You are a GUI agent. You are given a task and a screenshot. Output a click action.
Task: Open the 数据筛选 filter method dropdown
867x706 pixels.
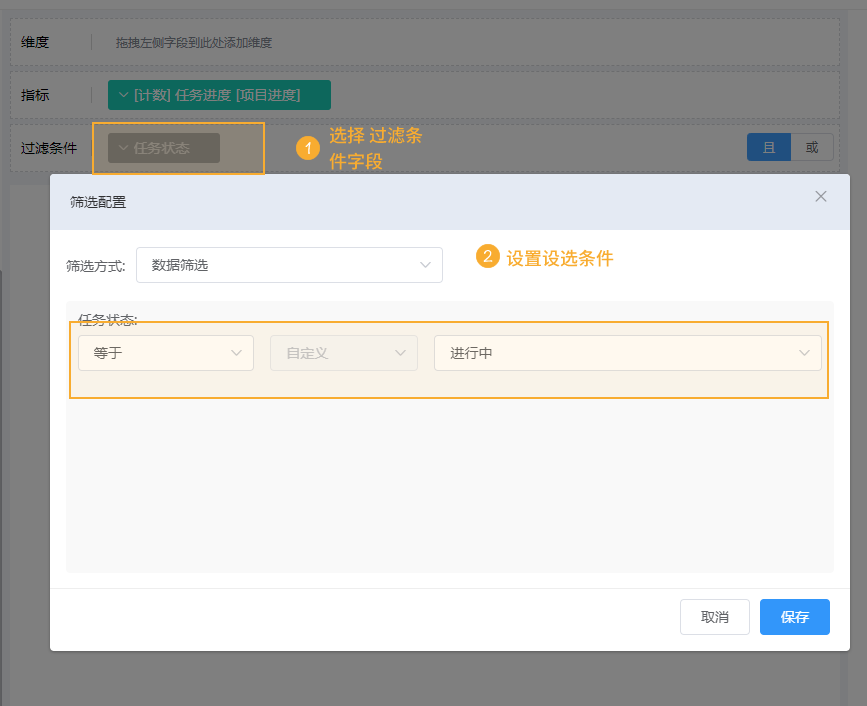pos(289,264)
